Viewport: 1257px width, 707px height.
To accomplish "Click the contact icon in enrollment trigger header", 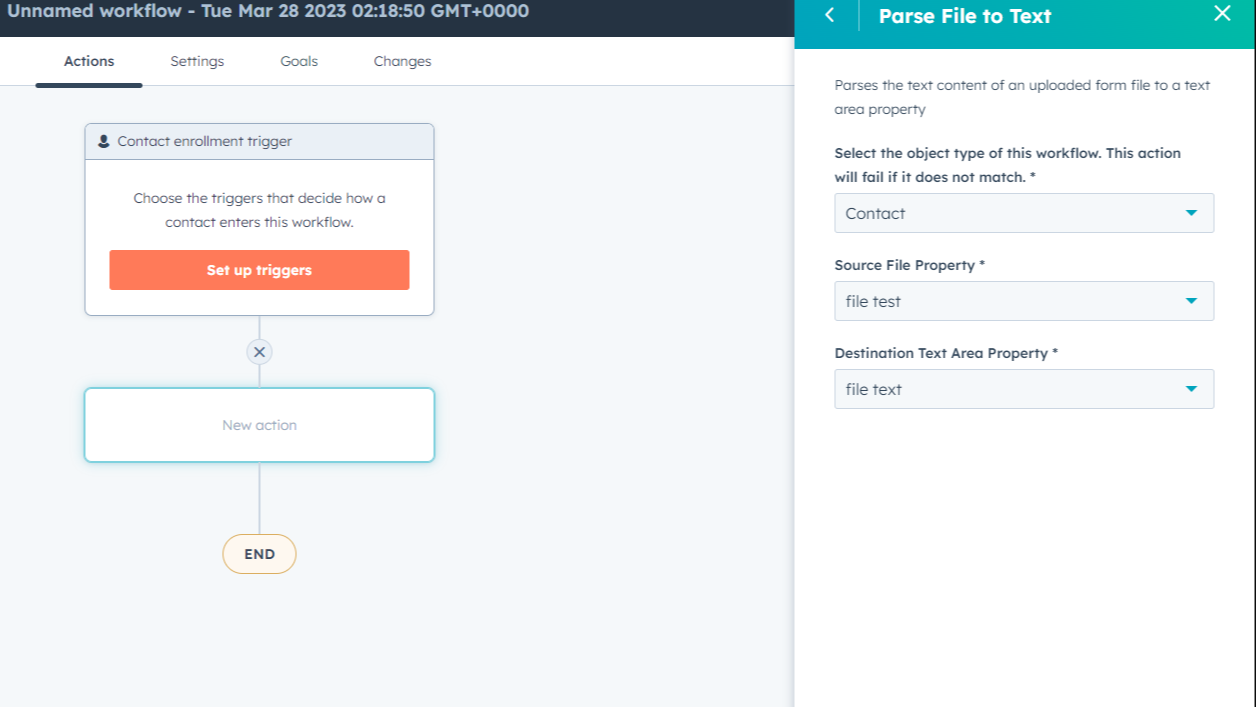I will pos(104,141).
